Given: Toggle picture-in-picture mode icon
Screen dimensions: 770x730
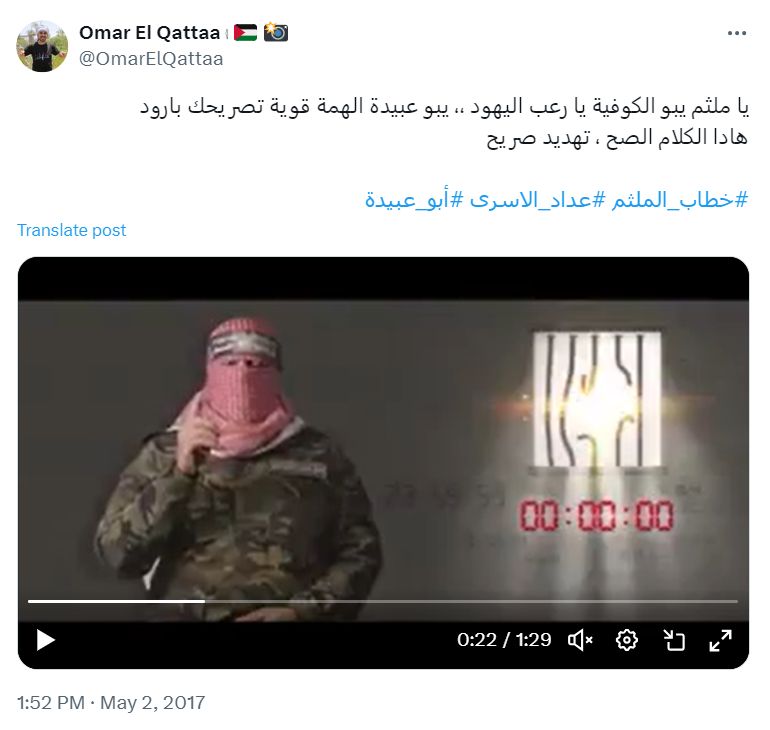Looking at the screenshot, I should pyautogui.click(x=674, y=640).
